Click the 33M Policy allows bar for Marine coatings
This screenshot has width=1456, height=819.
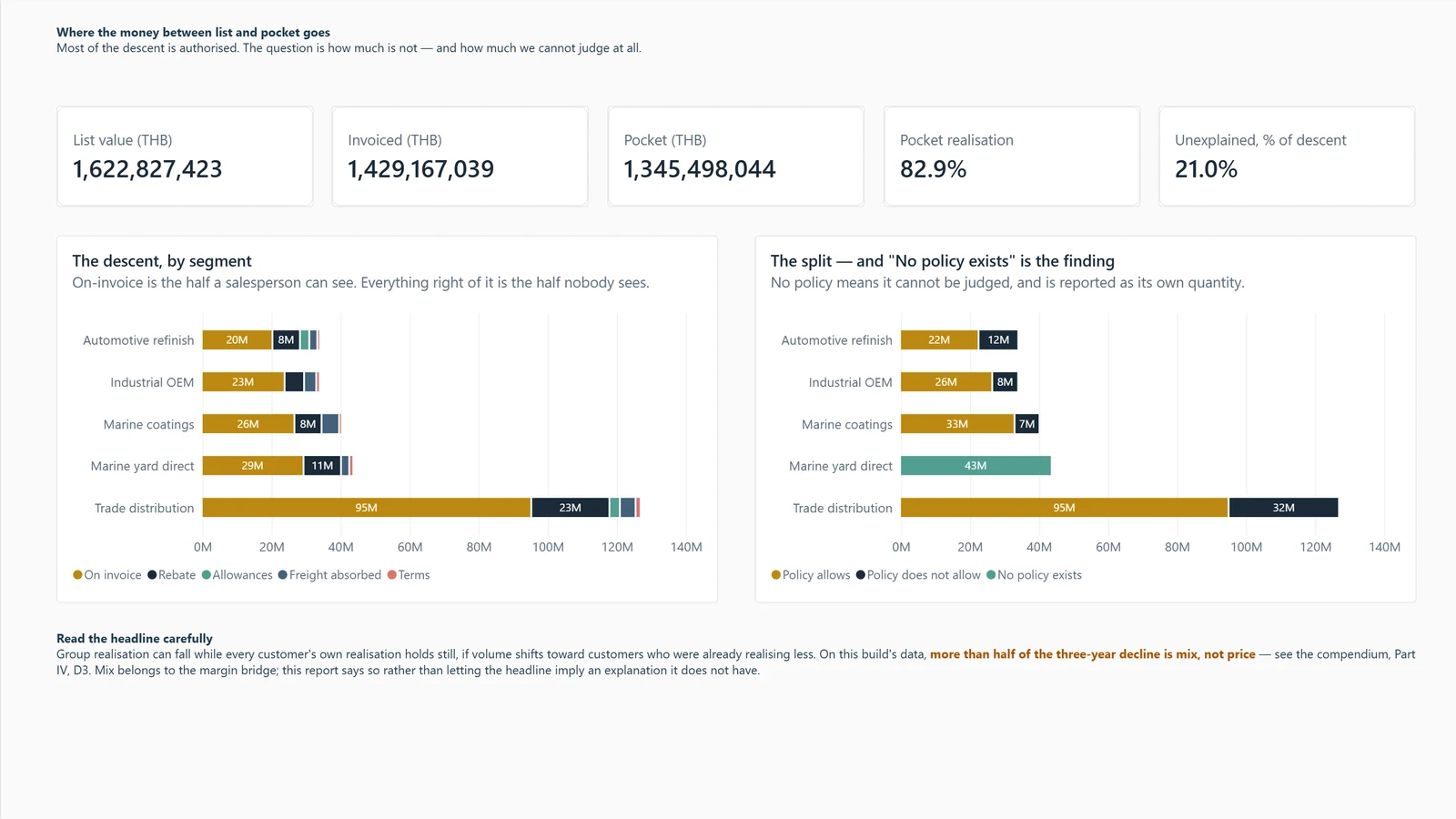pyautogui.click(x=957, y=424)
